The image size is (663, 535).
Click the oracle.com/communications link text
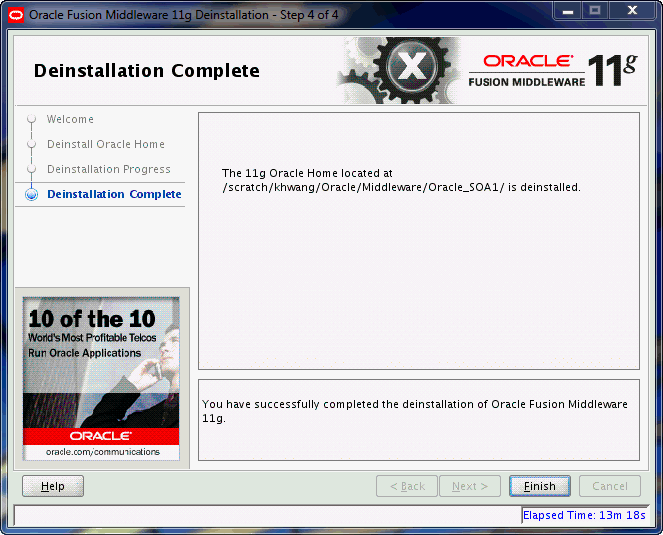pos(103,452)
